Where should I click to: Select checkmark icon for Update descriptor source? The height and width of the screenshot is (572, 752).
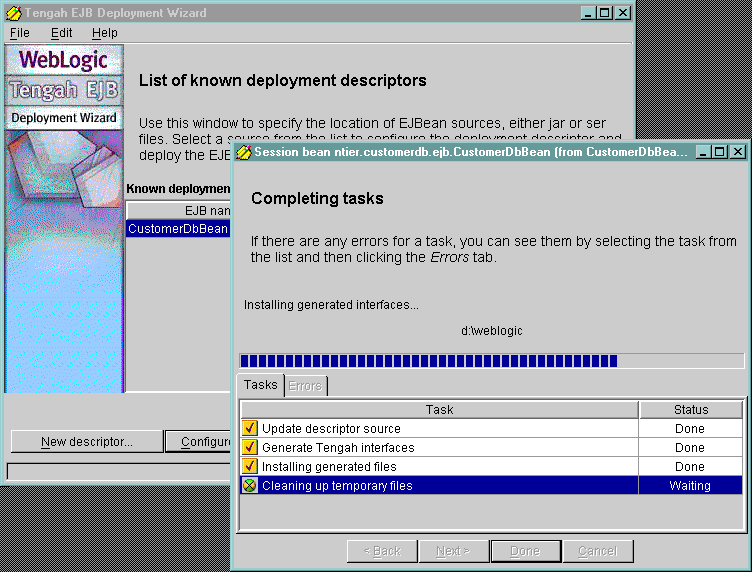click(x=249, y=428)
